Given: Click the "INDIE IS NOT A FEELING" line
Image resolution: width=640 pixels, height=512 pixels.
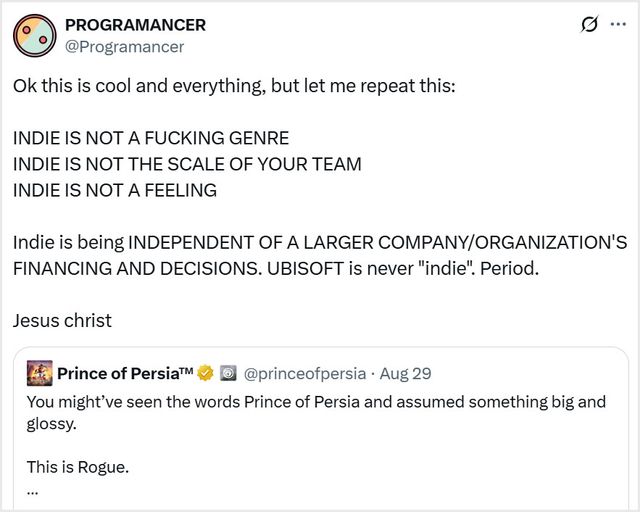Looking at the screenshot, I should coord(115,190).
